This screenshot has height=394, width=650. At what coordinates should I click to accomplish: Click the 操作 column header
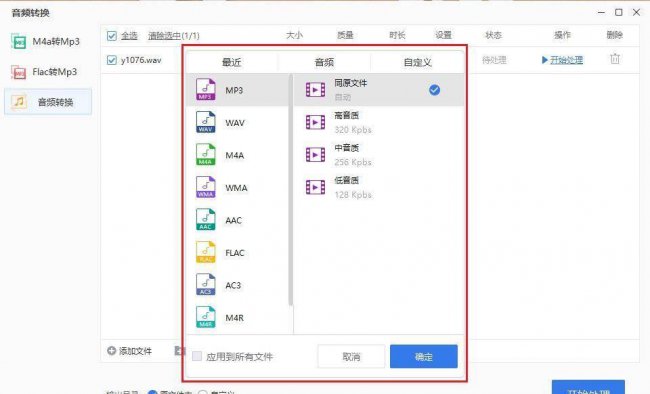[x=562, y=35]
